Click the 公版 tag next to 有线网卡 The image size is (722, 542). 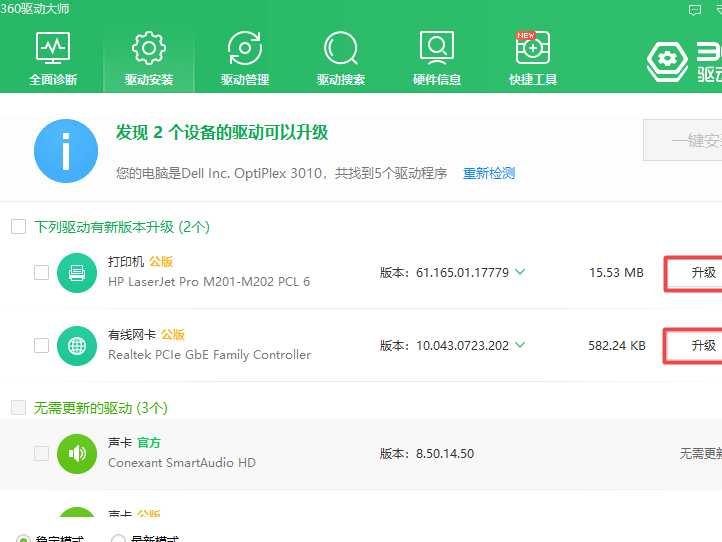click(x=173, y=334)
